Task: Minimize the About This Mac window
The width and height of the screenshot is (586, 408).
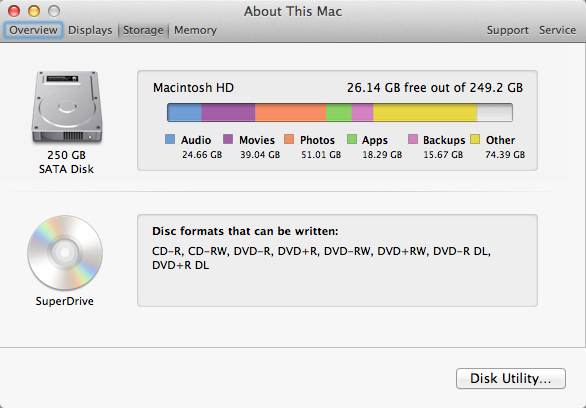Action: point(34,11)
